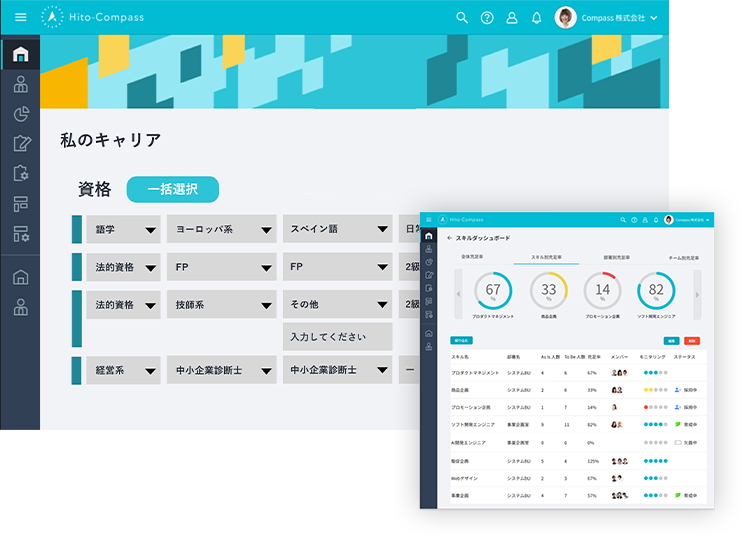Screen dimensions: 741x536
Task: Click the red 削除 button on the dashboard
Action: 691,341
